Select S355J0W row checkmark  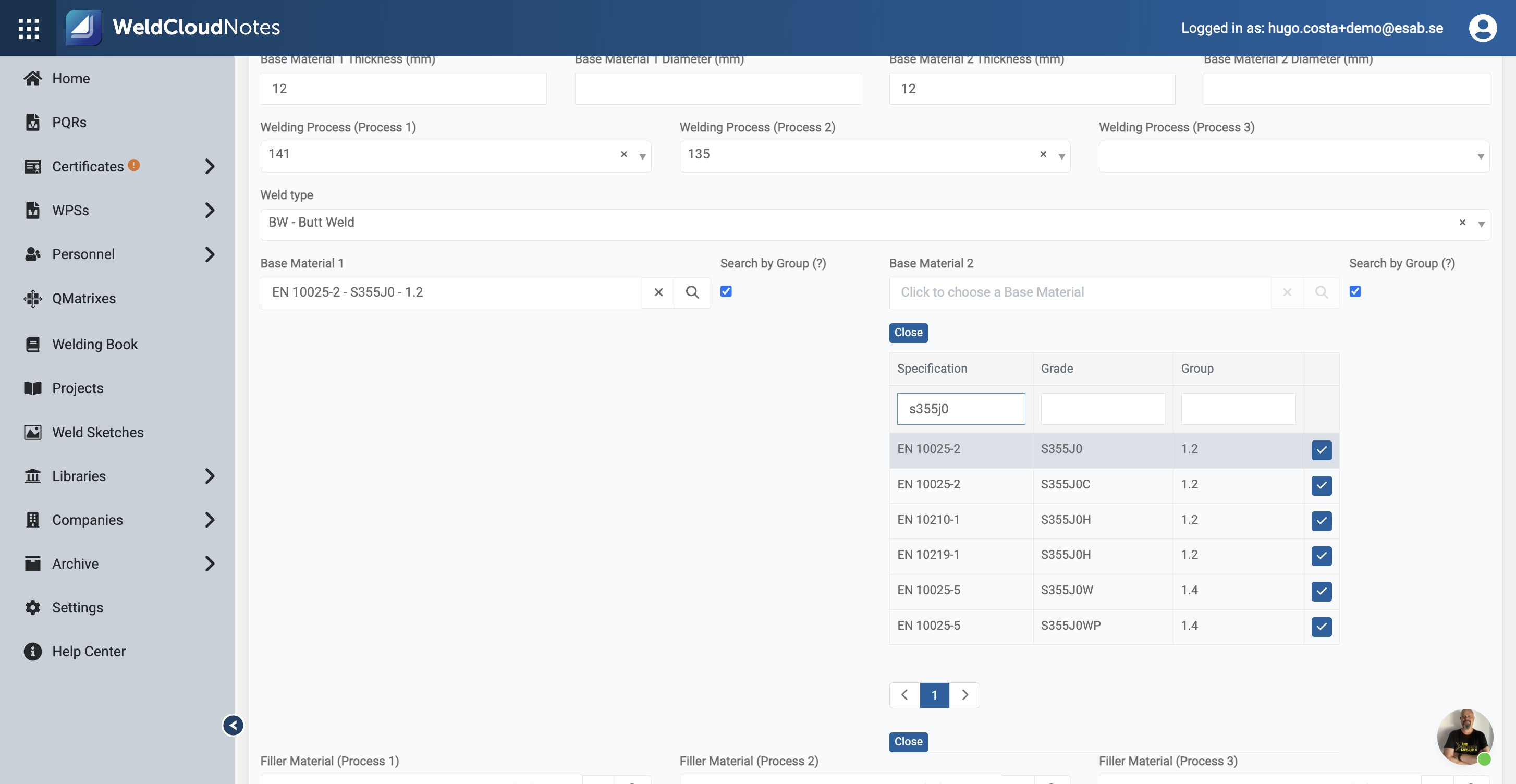point(1321,591)
